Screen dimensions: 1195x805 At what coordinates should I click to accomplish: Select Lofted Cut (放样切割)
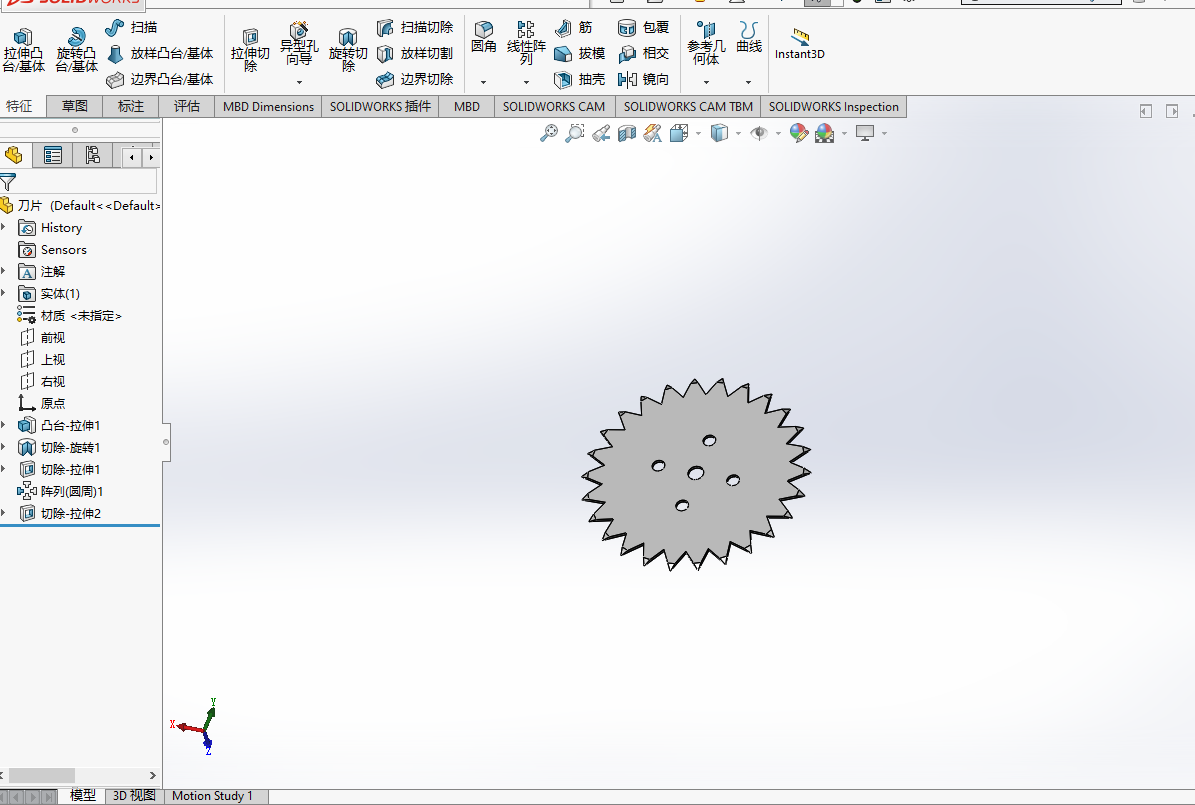point(415,53)
